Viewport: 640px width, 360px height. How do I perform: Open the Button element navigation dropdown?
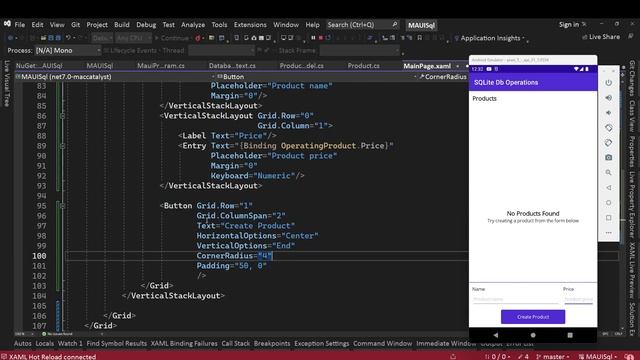(x=314, y=77)
